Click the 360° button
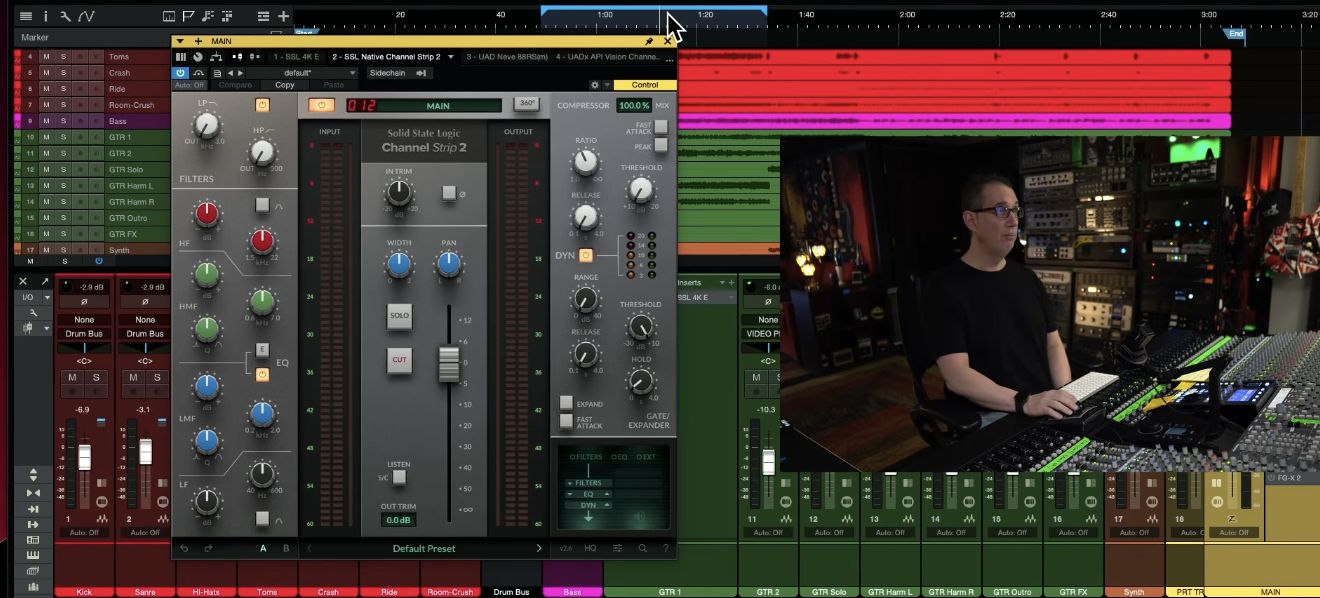Viewport: 1320px width, 598px height. [526, 104]
